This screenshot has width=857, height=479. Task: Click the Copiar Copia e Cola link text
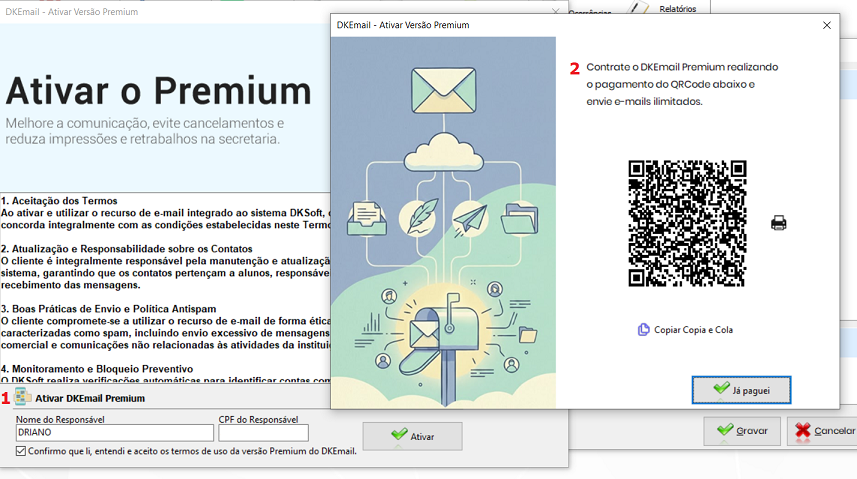pos(694,330)
